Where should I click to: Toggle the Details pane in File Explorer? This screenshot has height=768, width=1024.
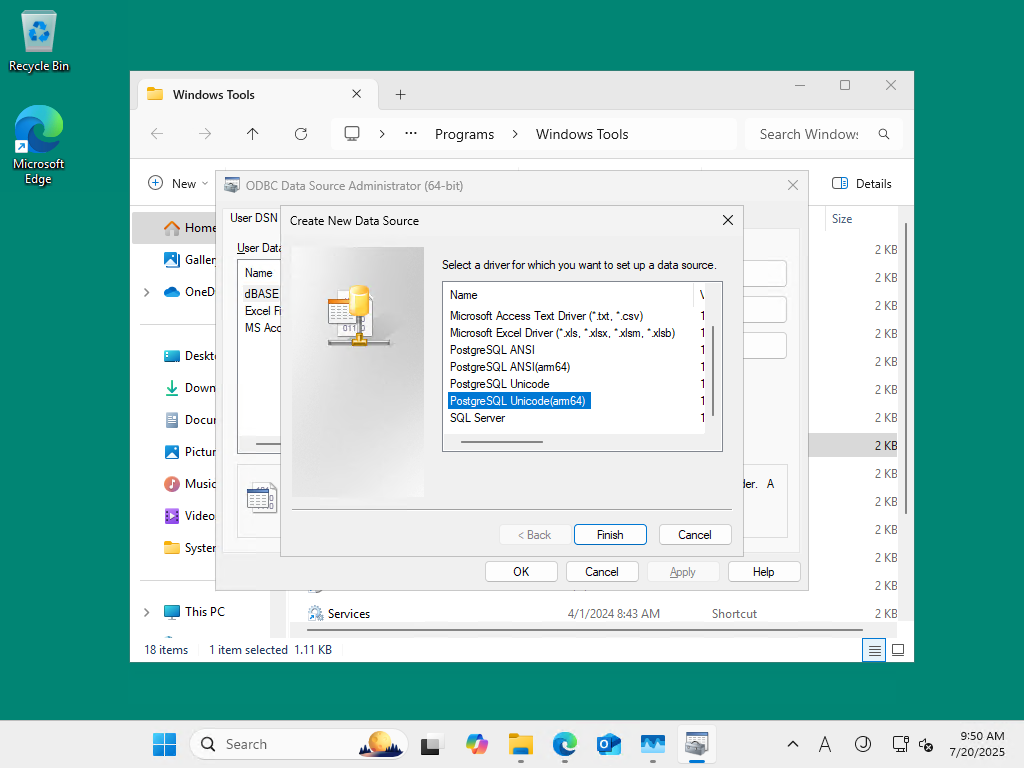(x=862, y=184)
